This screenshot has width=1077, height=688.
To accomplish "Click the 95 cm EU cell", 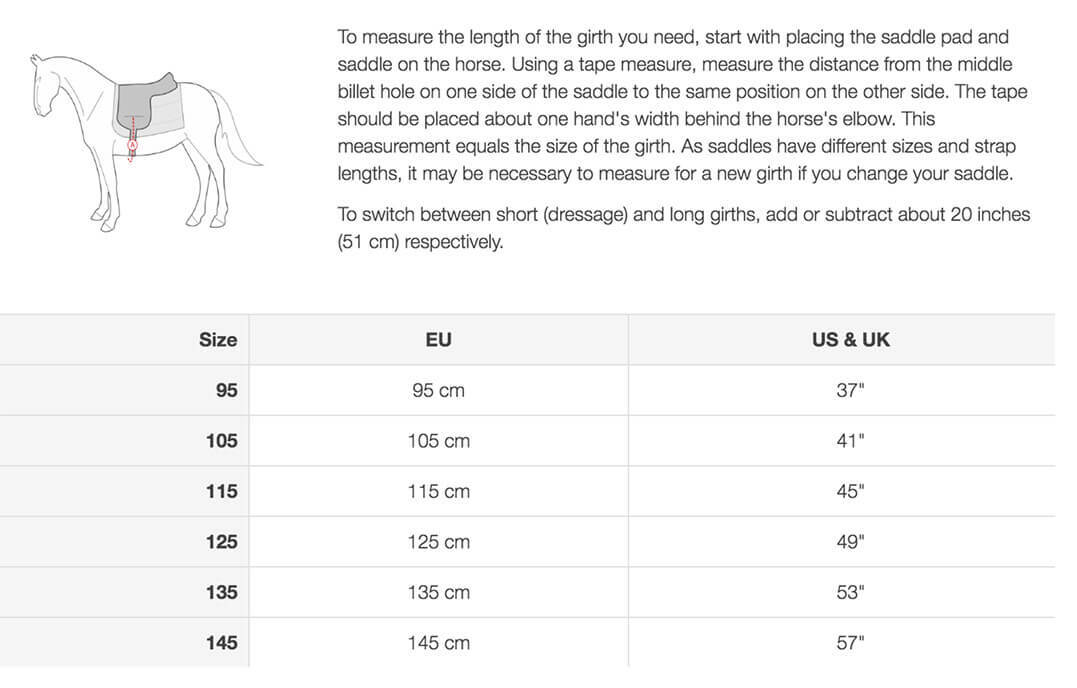I will (438, 390).
